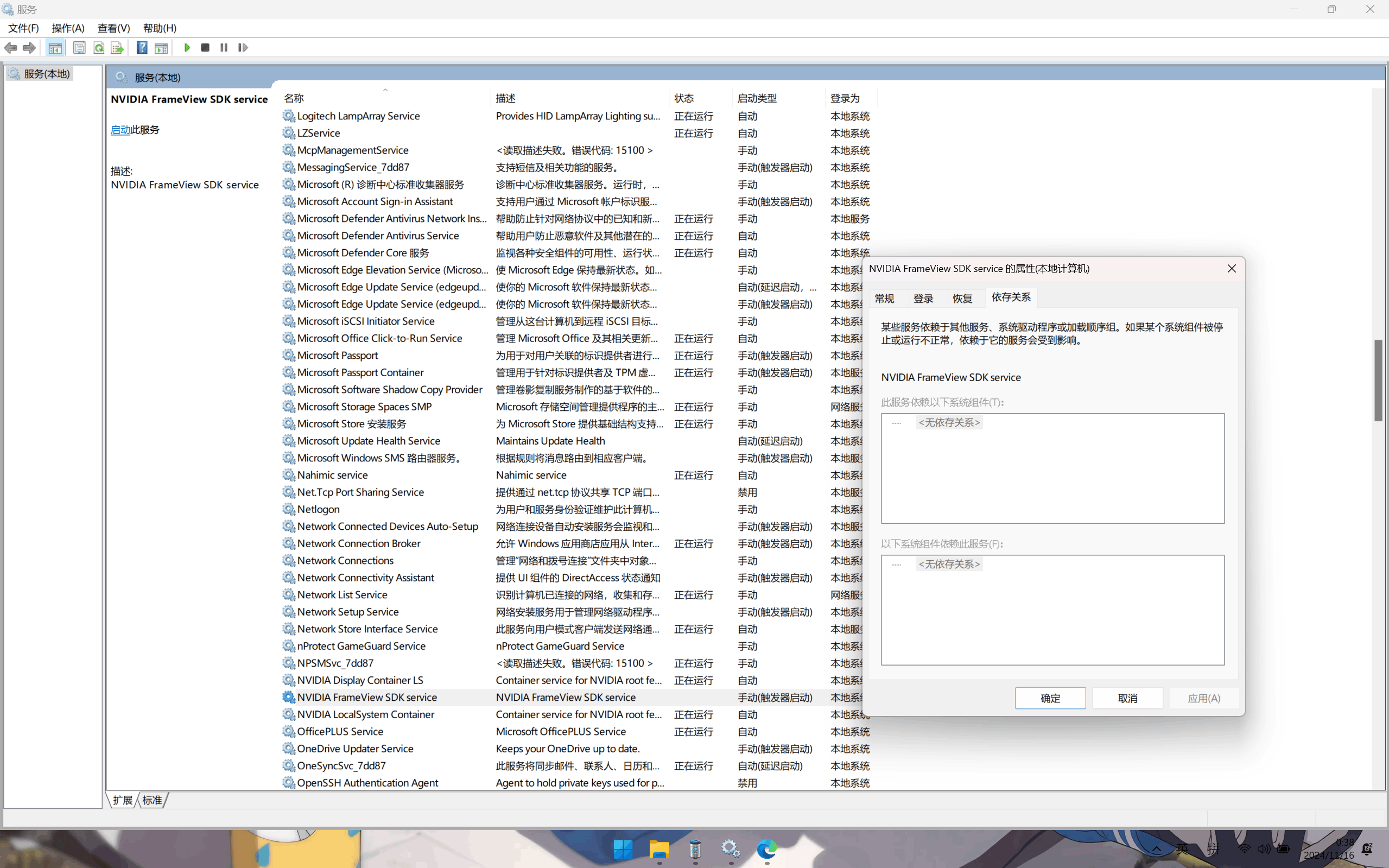Viewport: 1389px width, 868px height.
Task: Open the 查看(V) menu
Action: [x=113, y=28]
